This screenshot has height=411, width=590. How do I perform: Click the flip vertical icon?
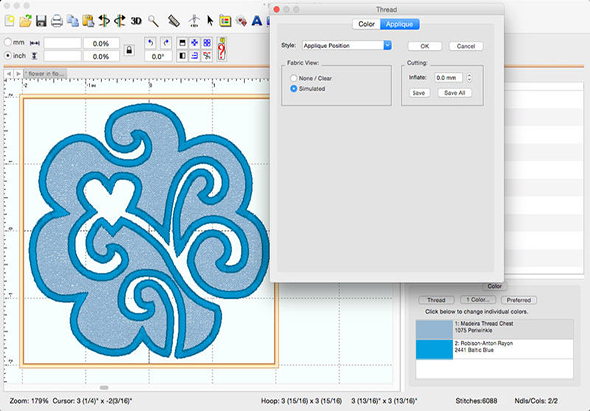click(x=182, y=43)
